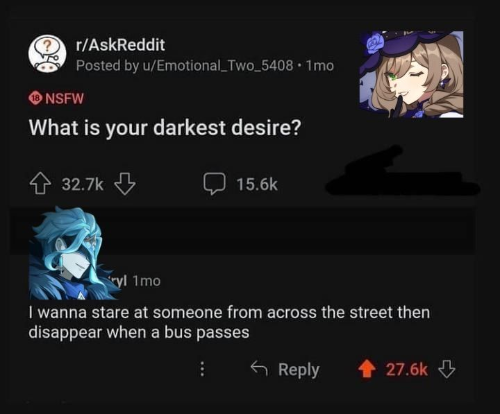Open the 15.6k comments count
This screenshot has width=500, height=414.
point(257,184)
